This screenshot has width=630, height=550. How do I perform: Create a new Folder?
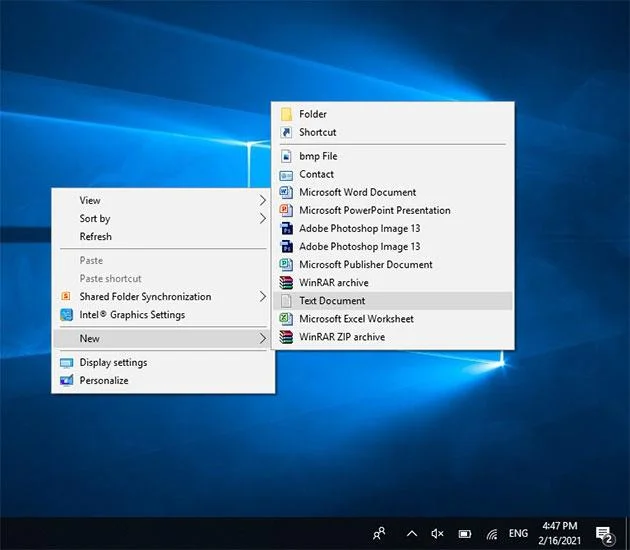(393, 114)
